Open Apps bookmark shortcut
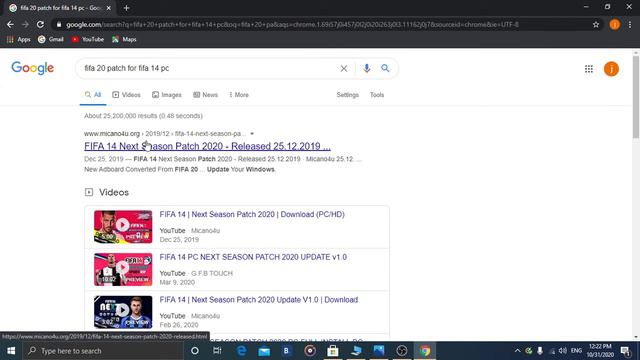This screenshot has width=640, height=360. [x=19, y=39]
